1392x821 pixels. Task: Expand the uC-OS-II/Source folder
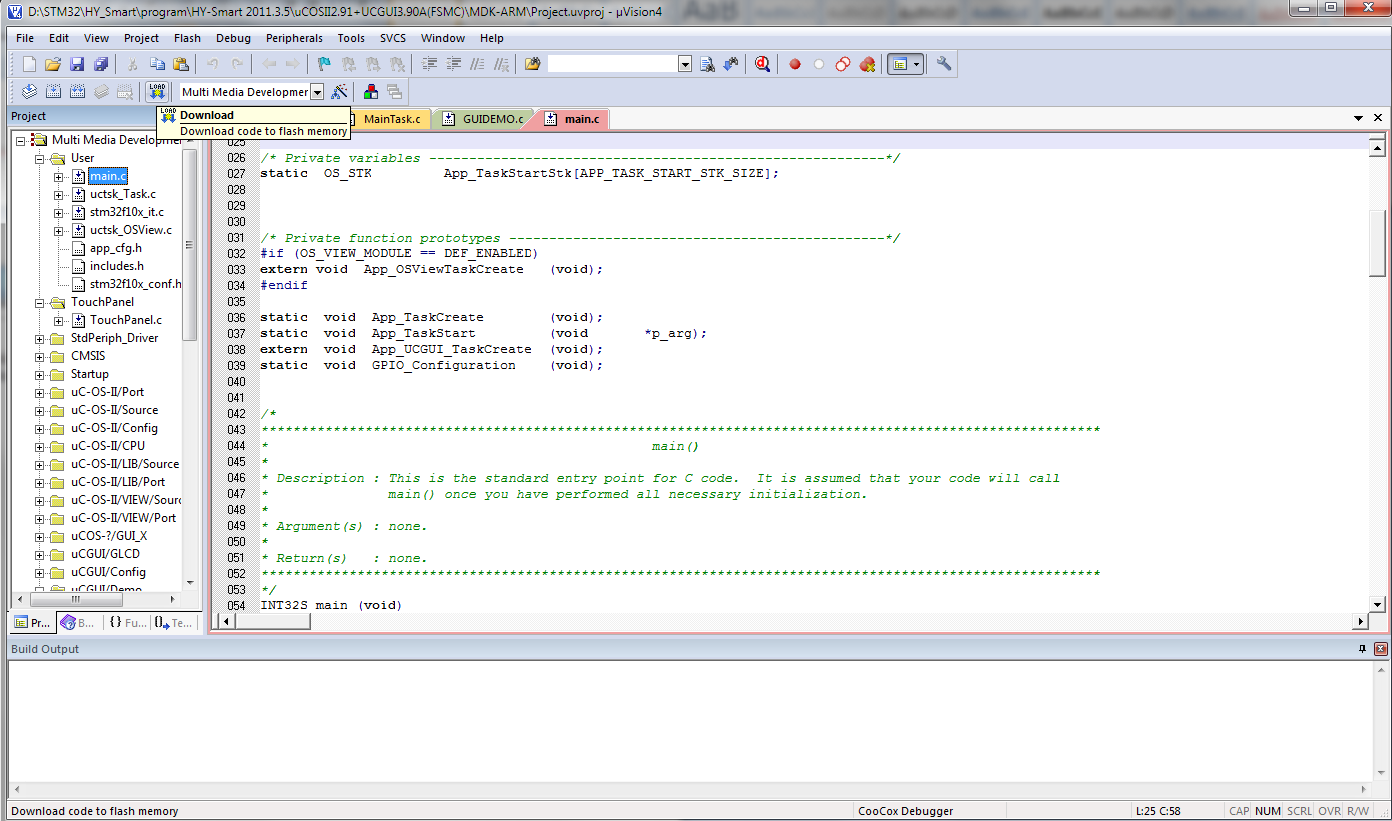tap(40, 410)
